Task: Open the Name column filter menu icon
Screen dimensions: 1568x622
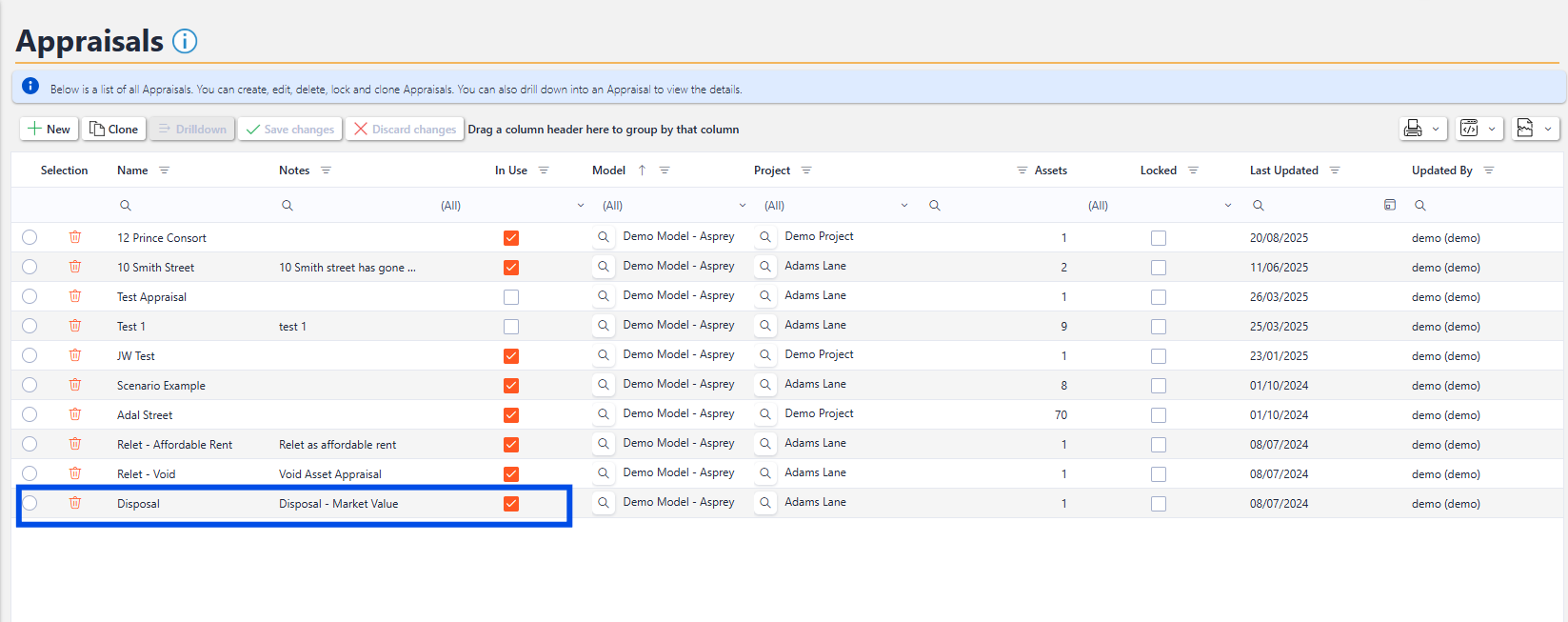Action: [x=165, y=171]
